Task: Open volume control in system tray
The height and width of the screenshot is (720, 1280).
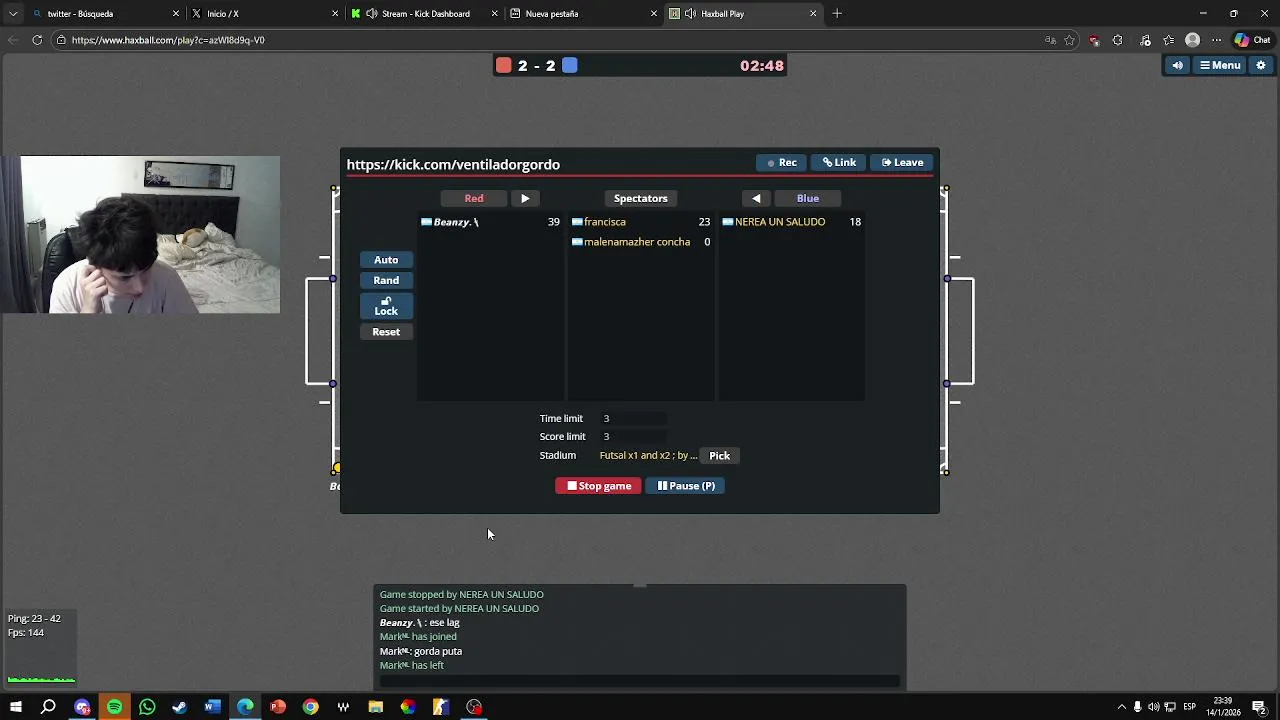Action: click(x=1154, y=707)
